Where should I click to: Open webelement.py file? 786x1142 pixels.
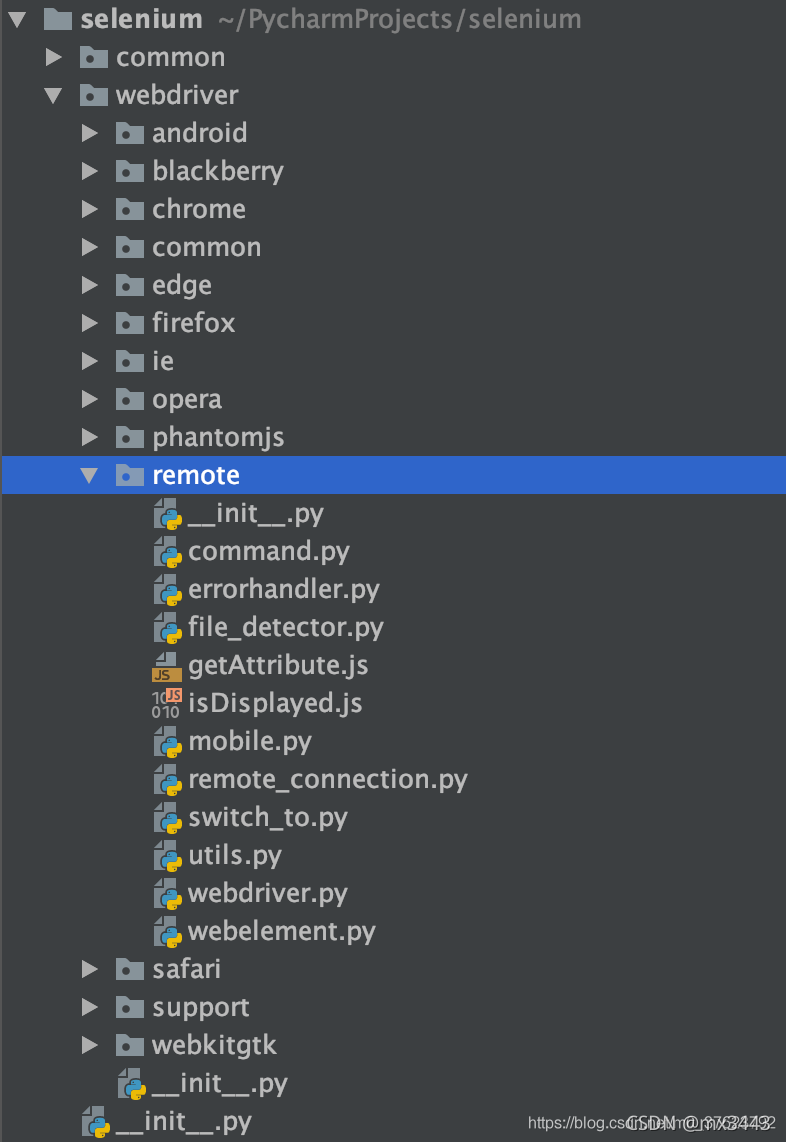point(282,932)
